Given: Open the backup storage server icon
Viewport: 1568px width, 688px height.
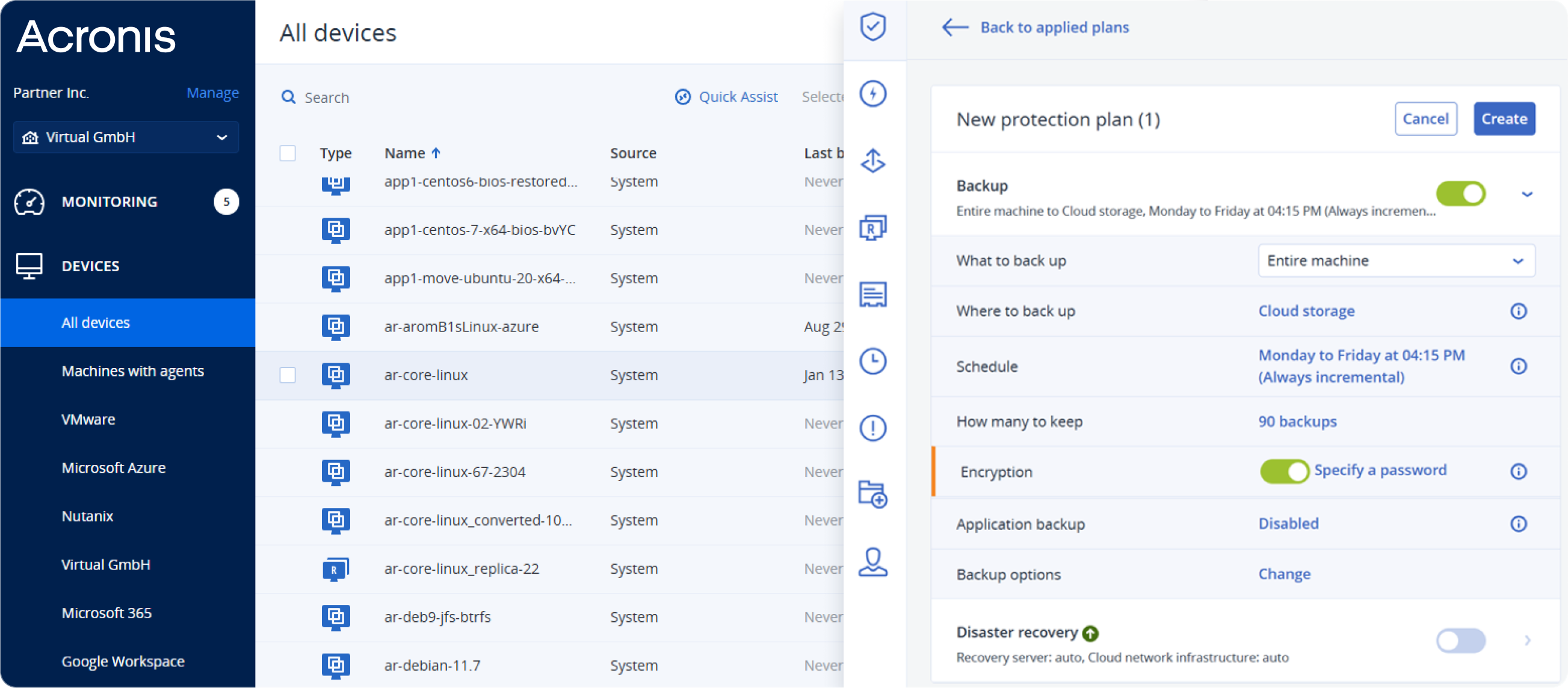Looking at the screenshot, I should point(873,295).
